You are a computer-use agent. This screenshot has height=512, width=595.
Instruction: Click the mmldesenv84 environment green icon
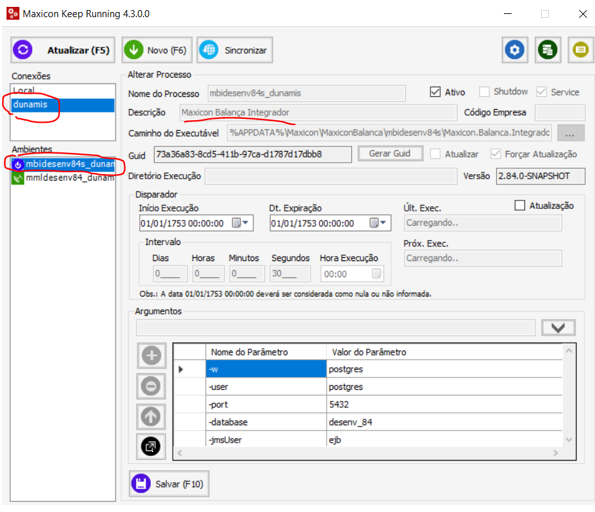(x=17, y=178)
